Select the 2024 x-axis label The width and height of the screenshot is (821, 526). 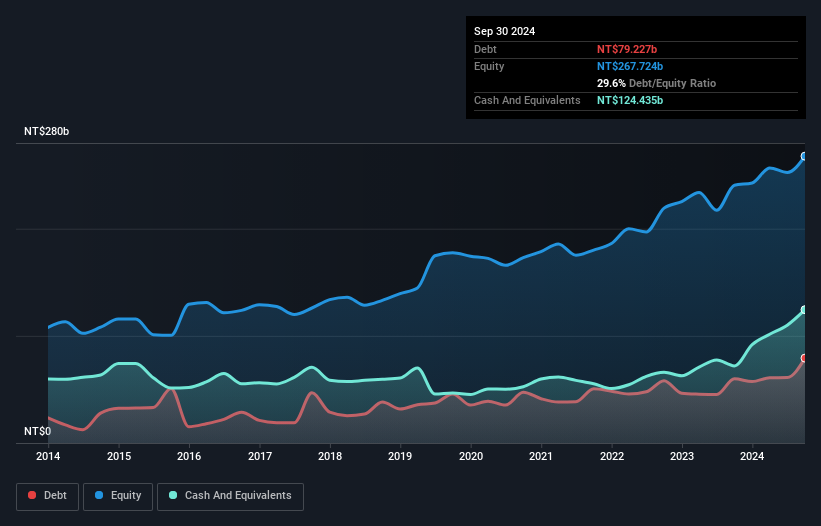[752, 456]
